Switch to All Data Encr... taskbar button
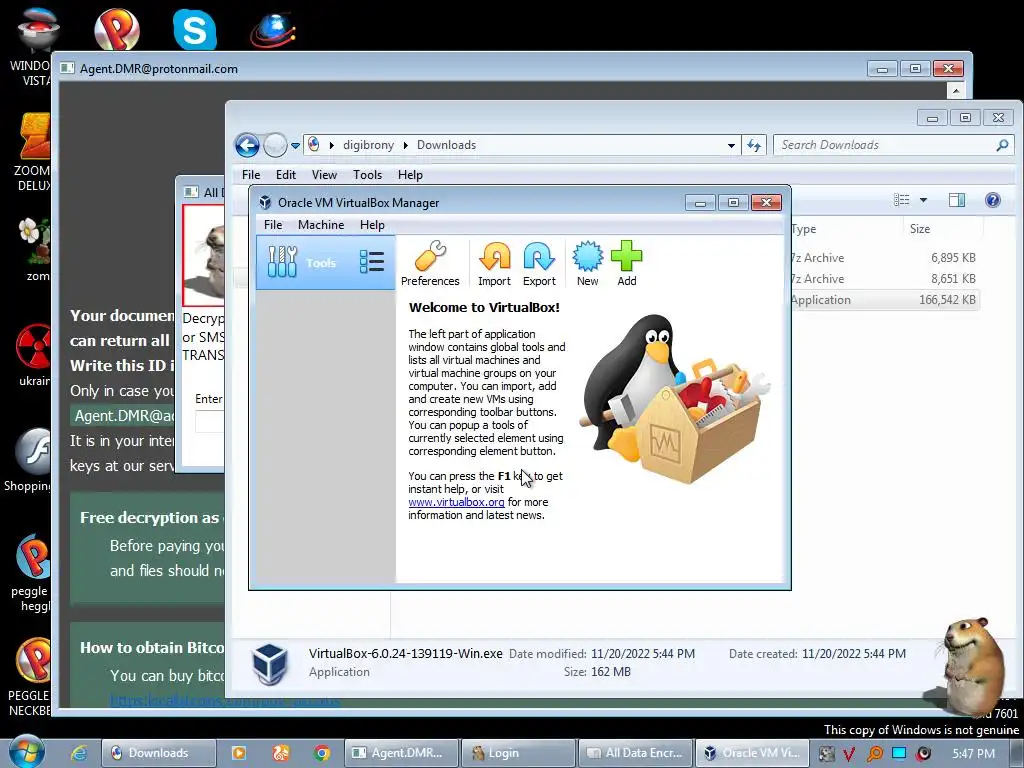 [x=635, y=753]
